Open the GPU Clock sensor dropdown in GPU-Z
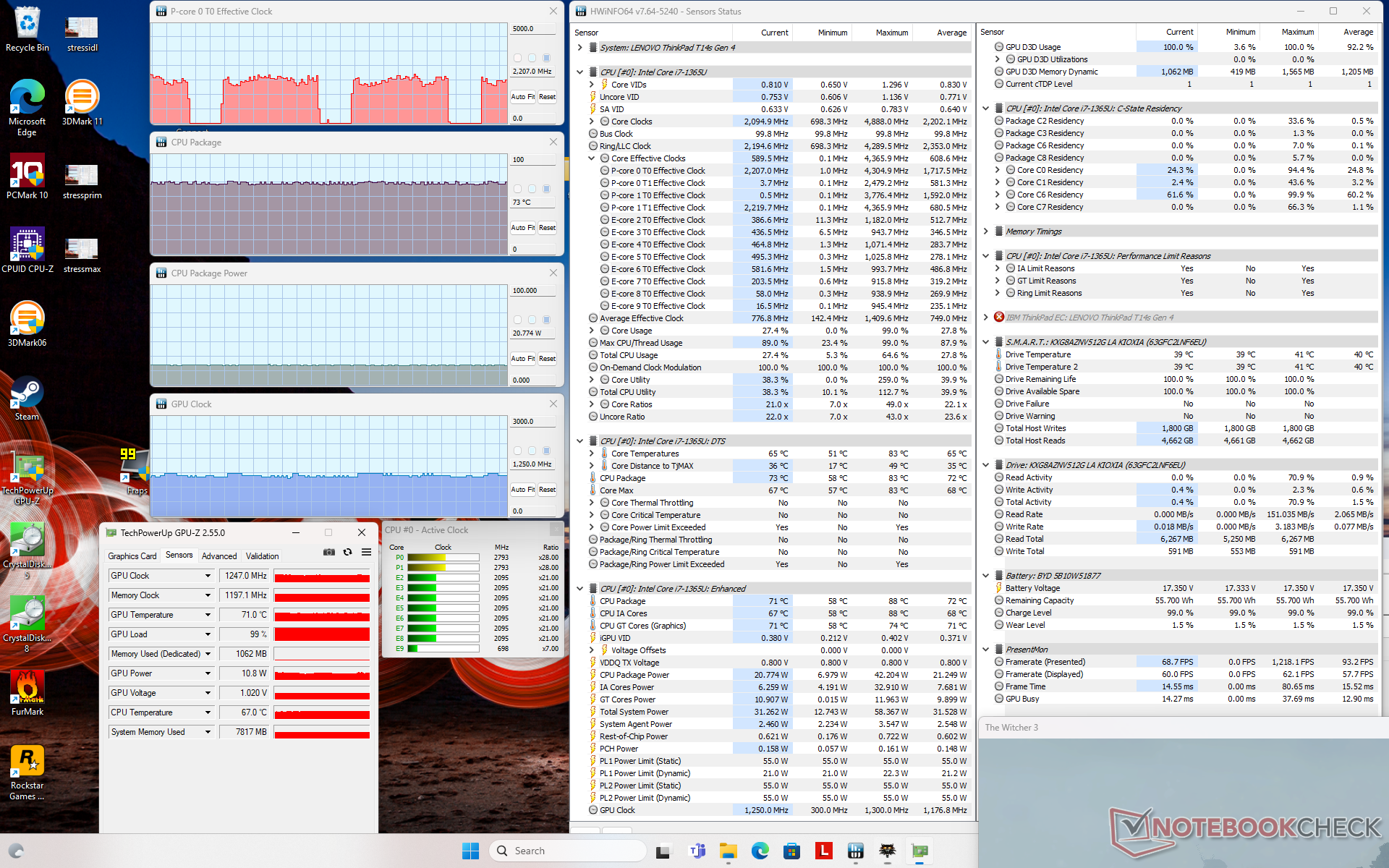The image size is (1389, 868). point(208,576)
